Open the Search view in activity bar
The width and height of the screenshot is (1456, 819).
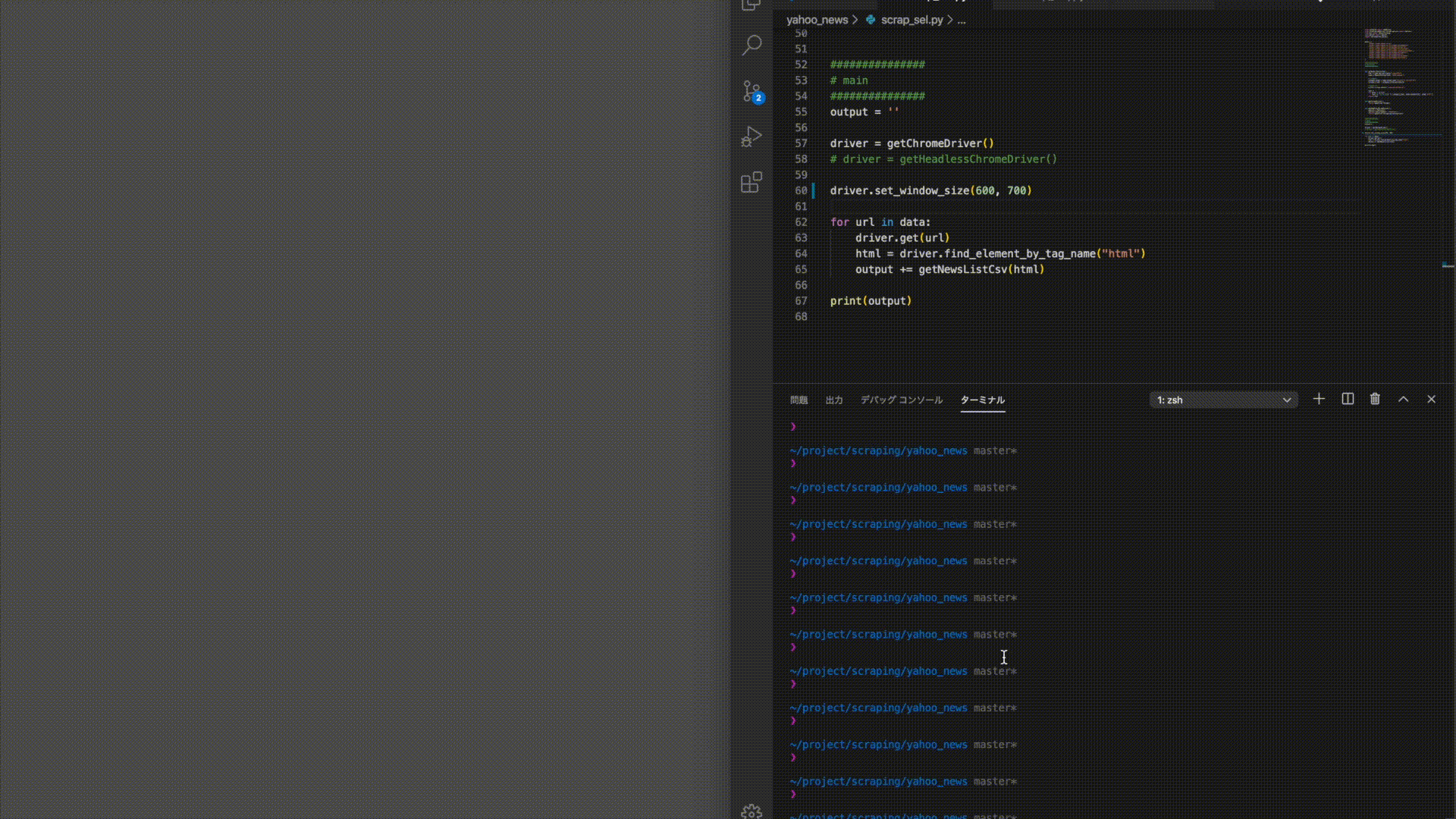tap(752, 45)
